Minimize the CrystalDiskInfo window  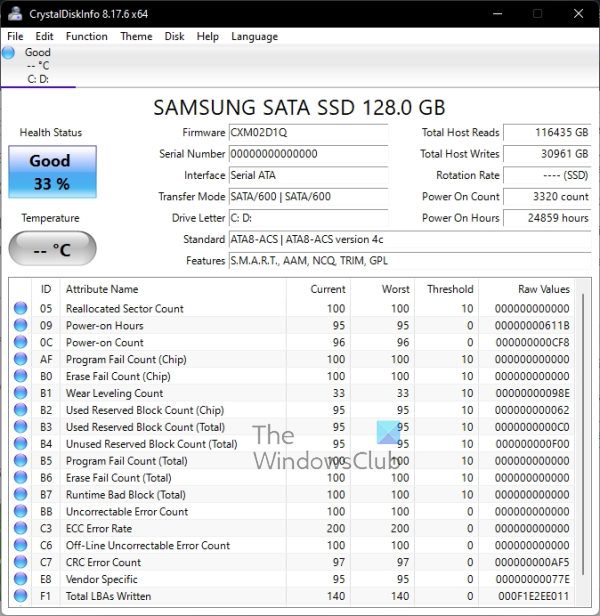point(497,13)
